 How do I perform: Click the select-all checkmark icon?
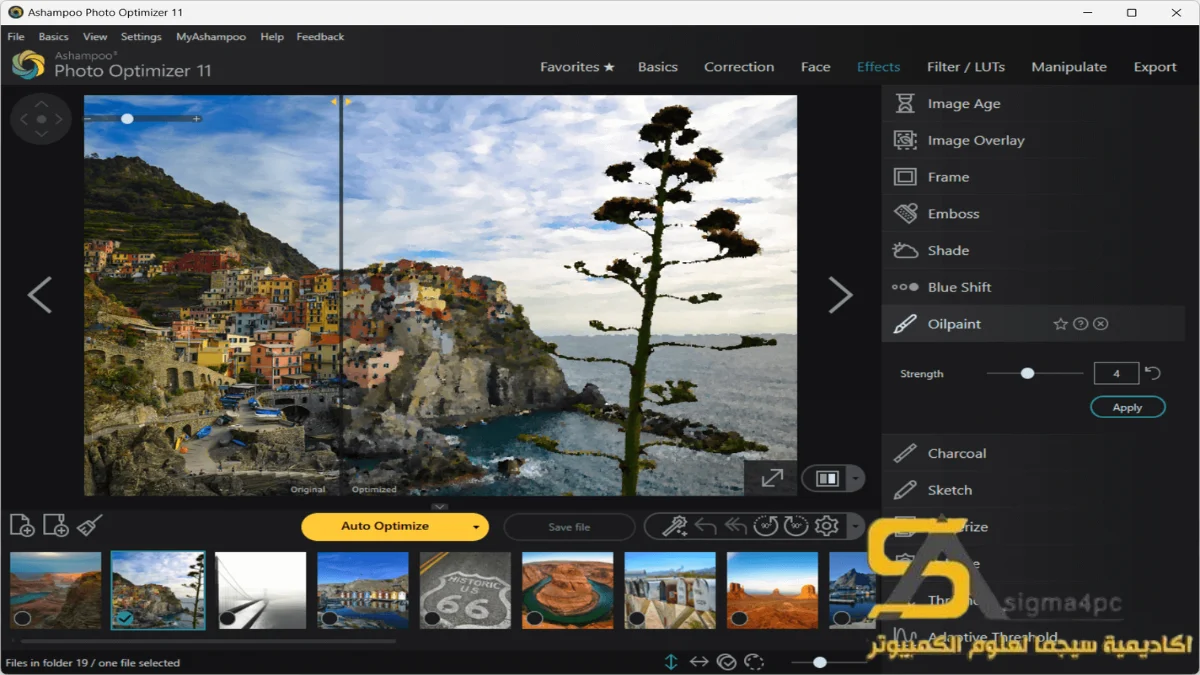[727, 662]
